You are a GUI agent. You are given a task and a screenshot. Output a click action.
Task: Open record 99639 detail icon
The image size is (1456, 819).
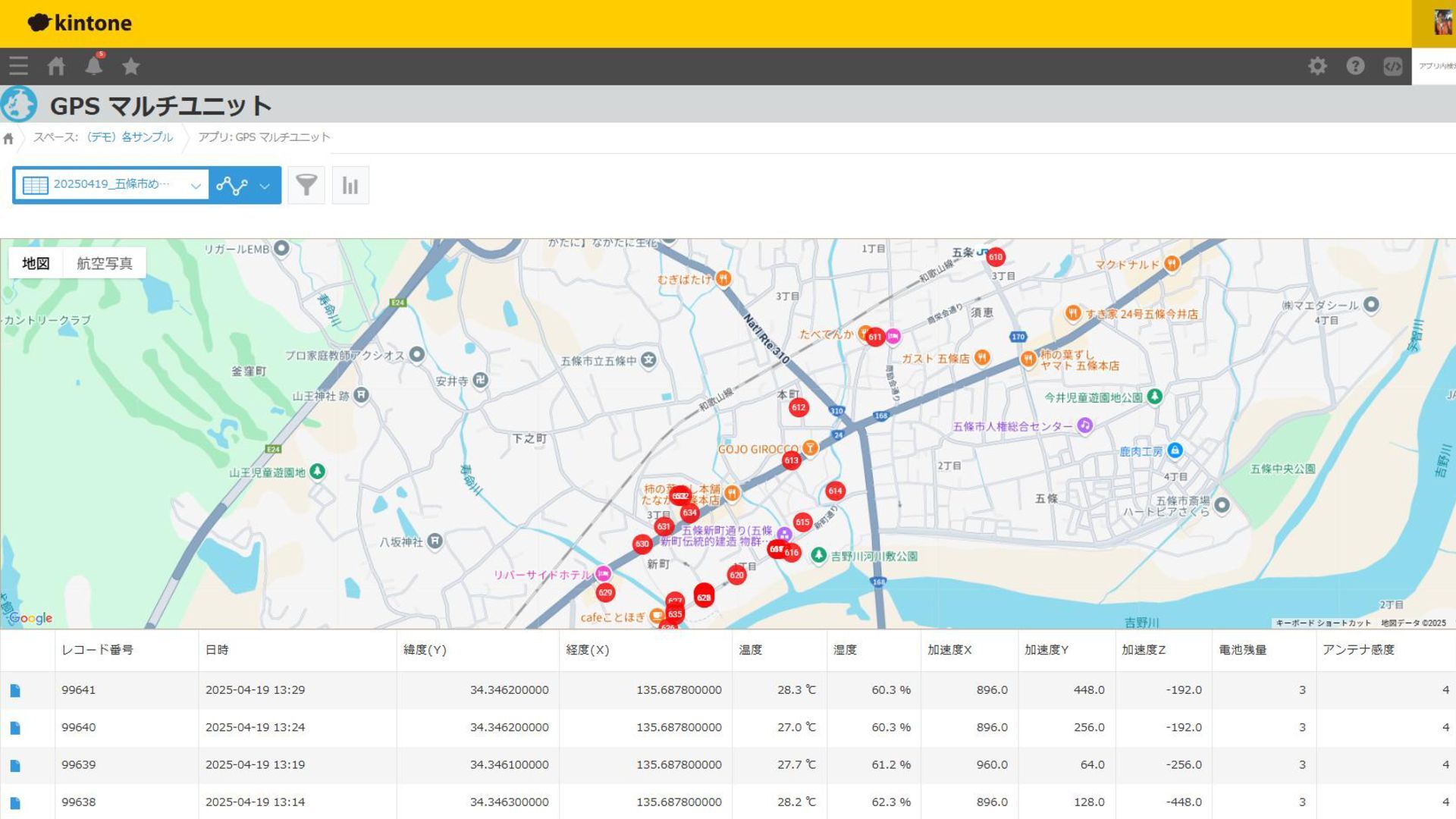[15, 765]
